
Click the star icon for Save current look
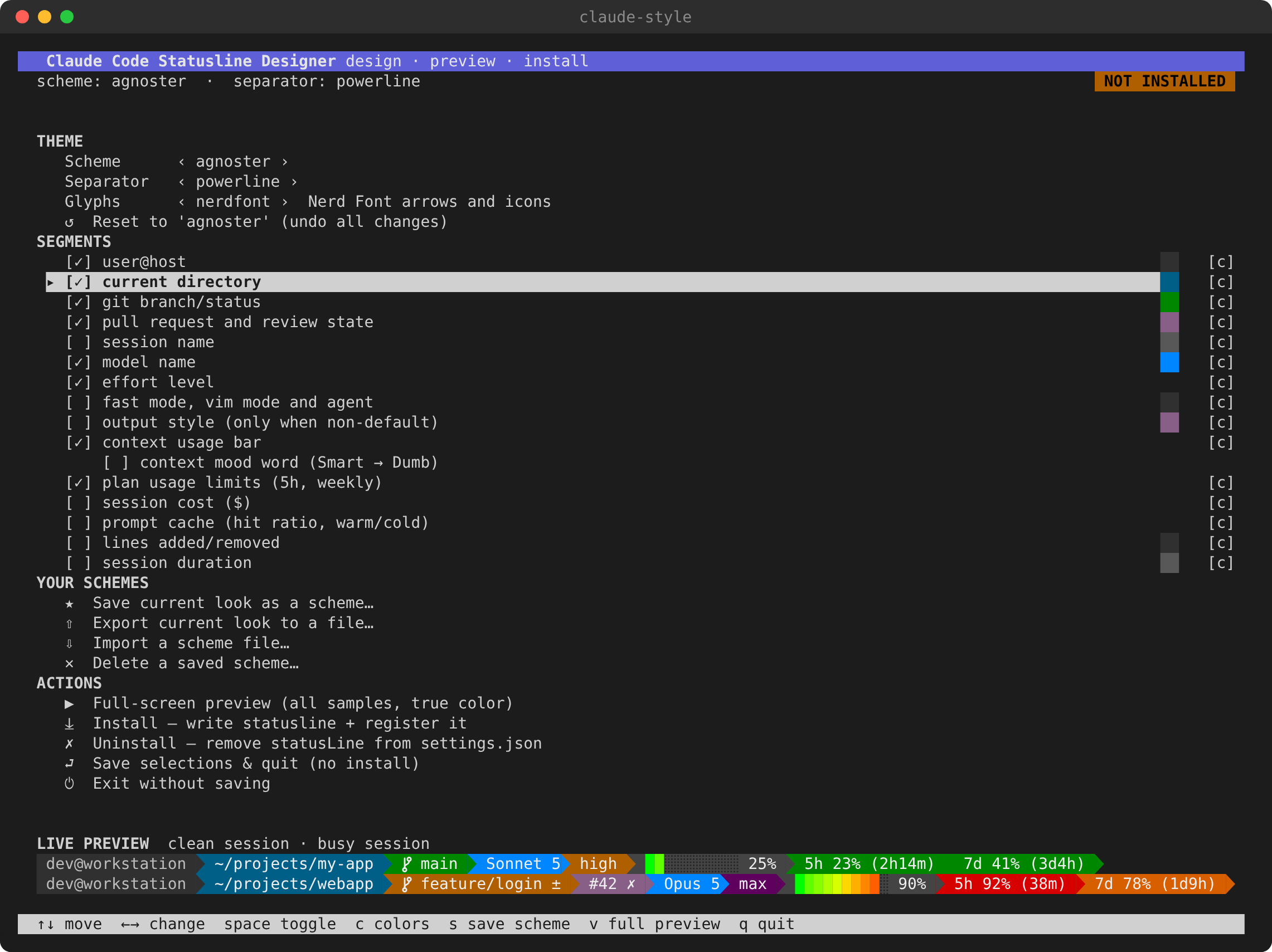(x=69, y=603)
